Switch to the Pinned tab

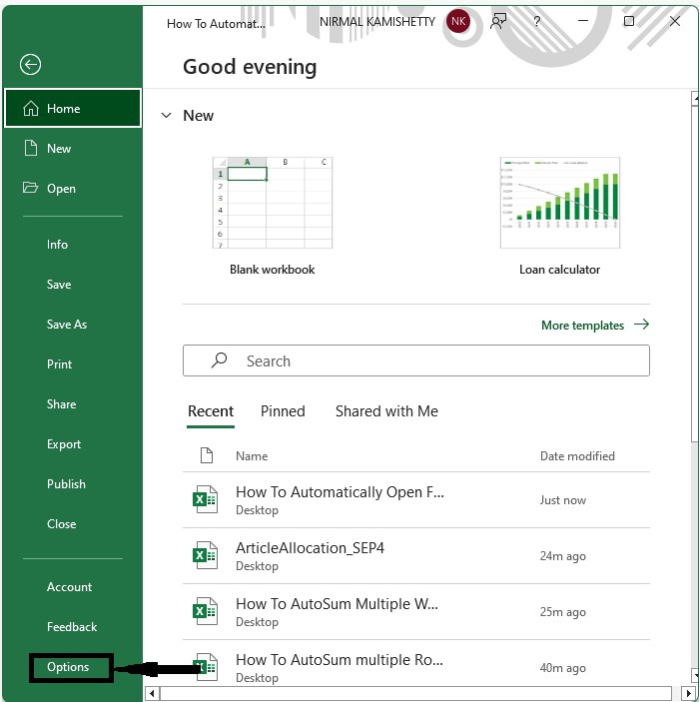tap(282, 411)
